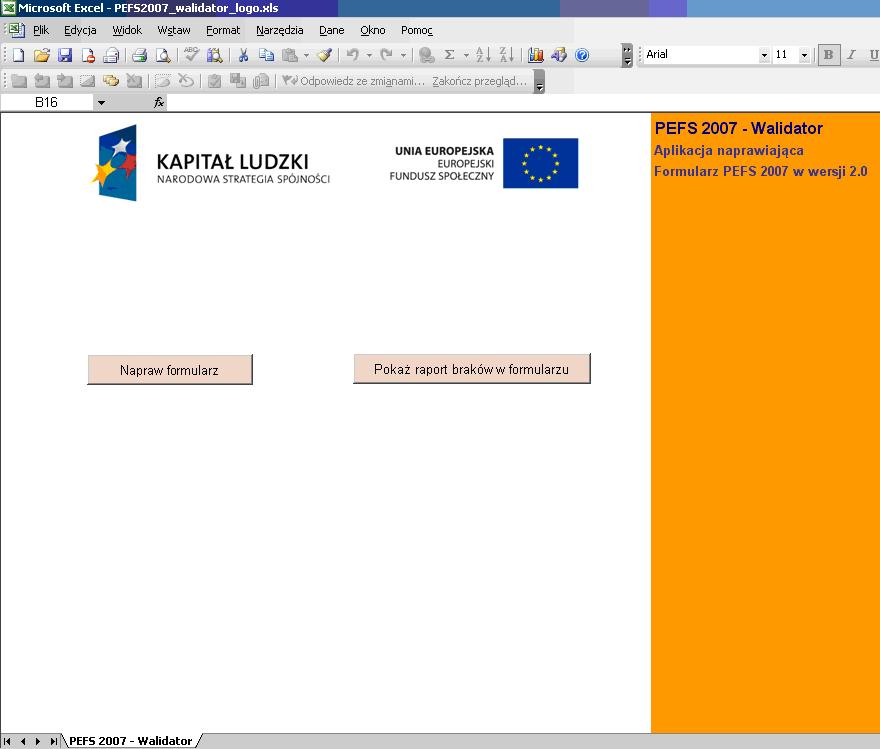Viewport: 880px width, 749px height.
Task: Sort descending Z to A
Action: coord(506,55)
